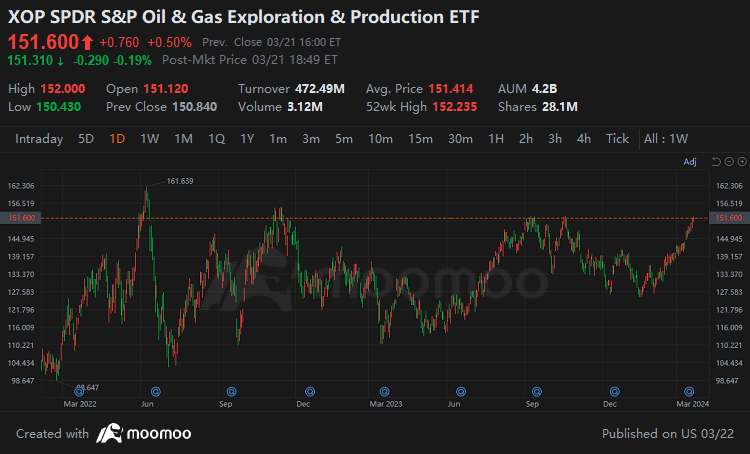
Task: Open the All : 1W range selector
Action: [666, 139]
